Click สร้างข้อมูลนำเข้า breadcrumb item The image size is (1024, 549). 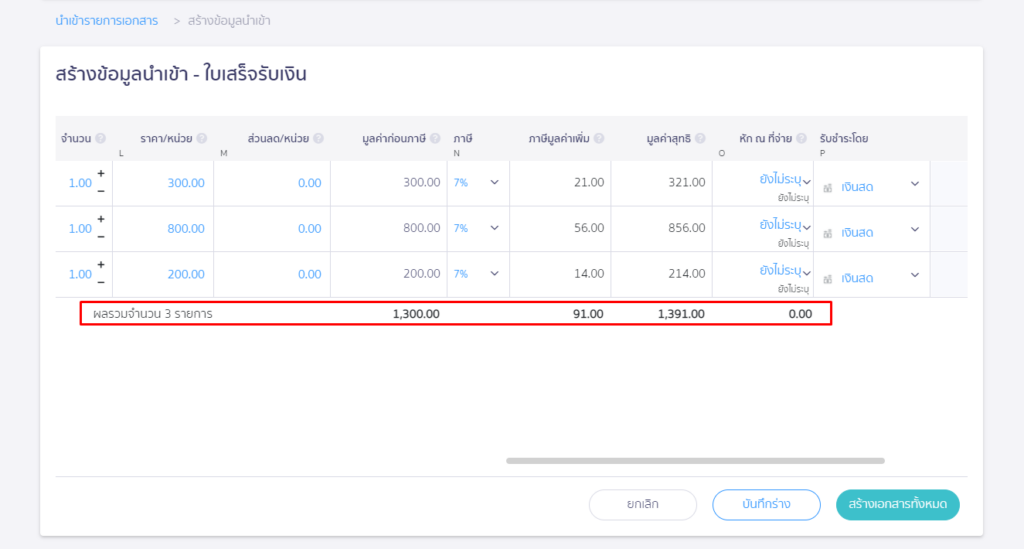click(228, 20)
